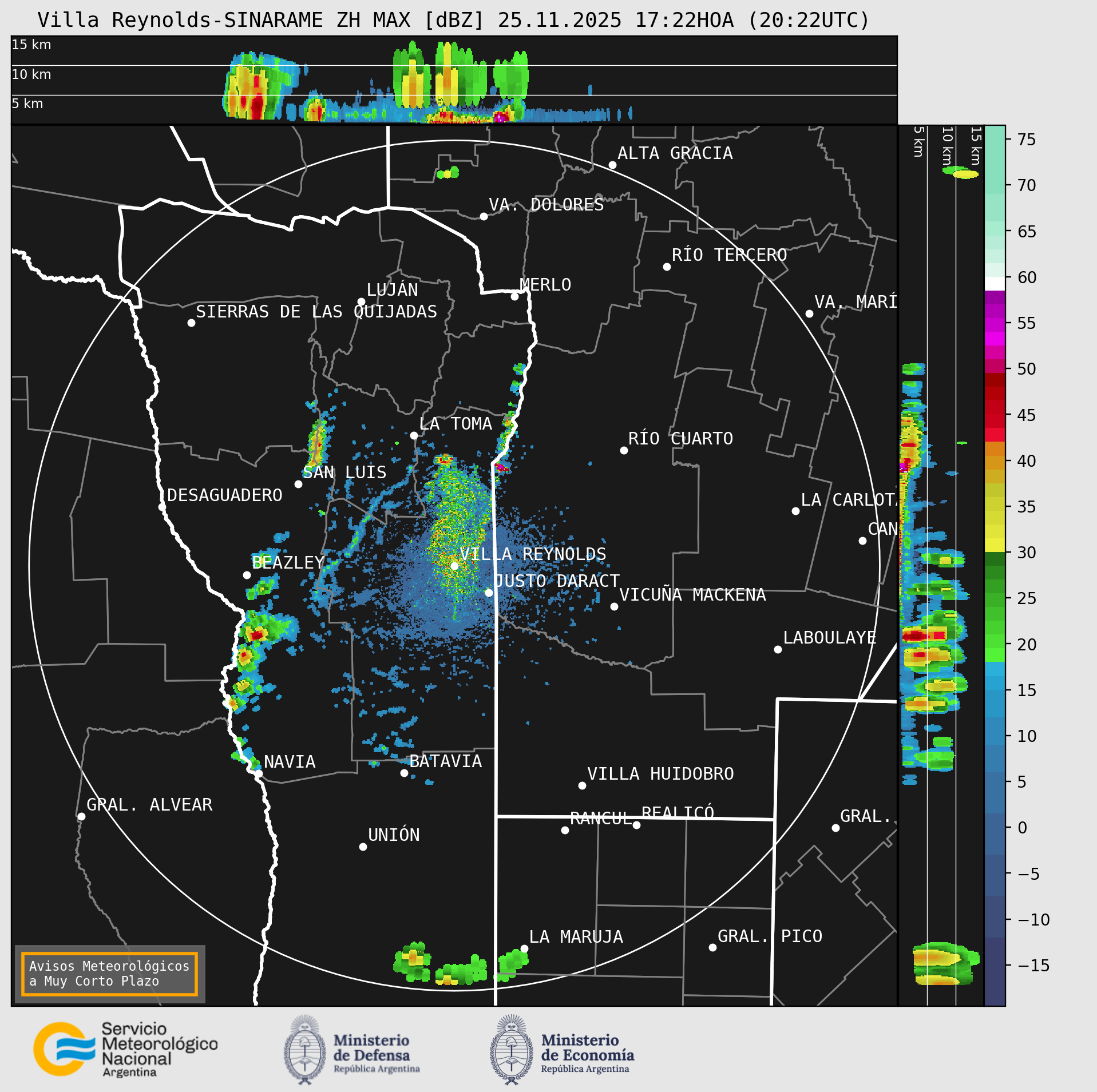Click the NAVIA label
This screenshot has width=1097, height=1092.
pos(290,762)
